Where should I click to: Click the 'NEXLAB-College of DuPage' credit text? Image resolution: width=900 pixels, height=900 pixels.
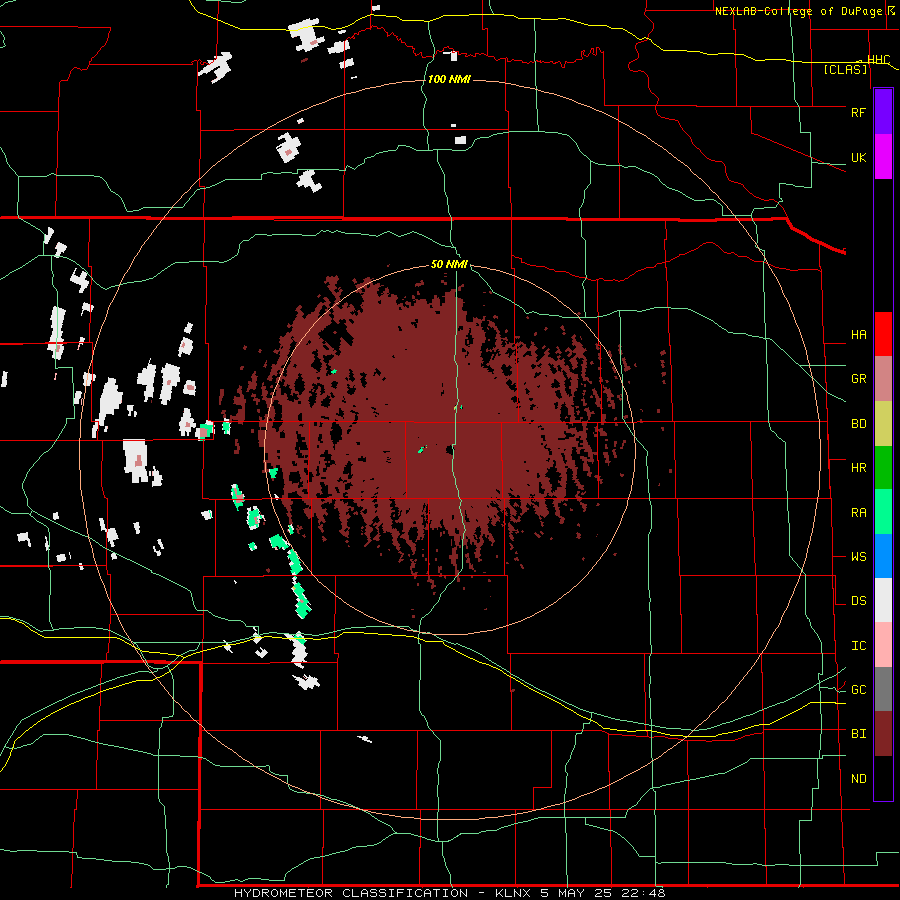798,11
